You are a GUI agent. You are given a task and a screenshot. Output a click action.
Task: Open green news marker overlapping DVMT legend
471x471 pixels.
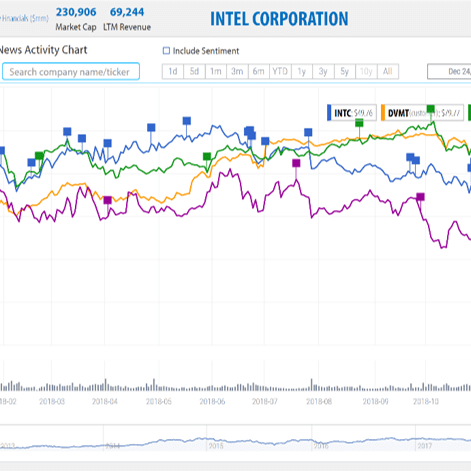(x=431, y=109)
